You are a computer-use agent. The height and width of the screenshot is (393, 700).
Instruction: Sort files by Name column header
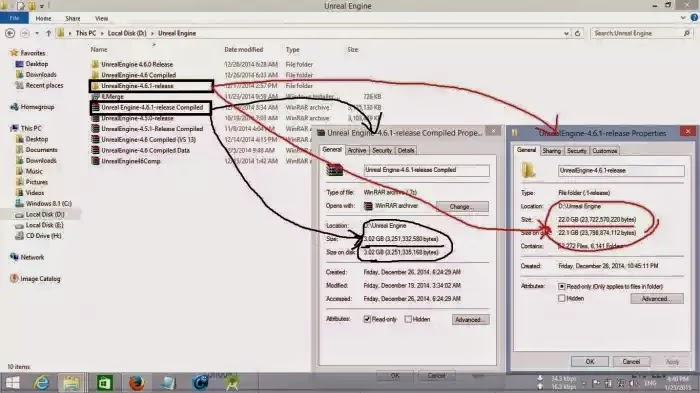point(99,50)
